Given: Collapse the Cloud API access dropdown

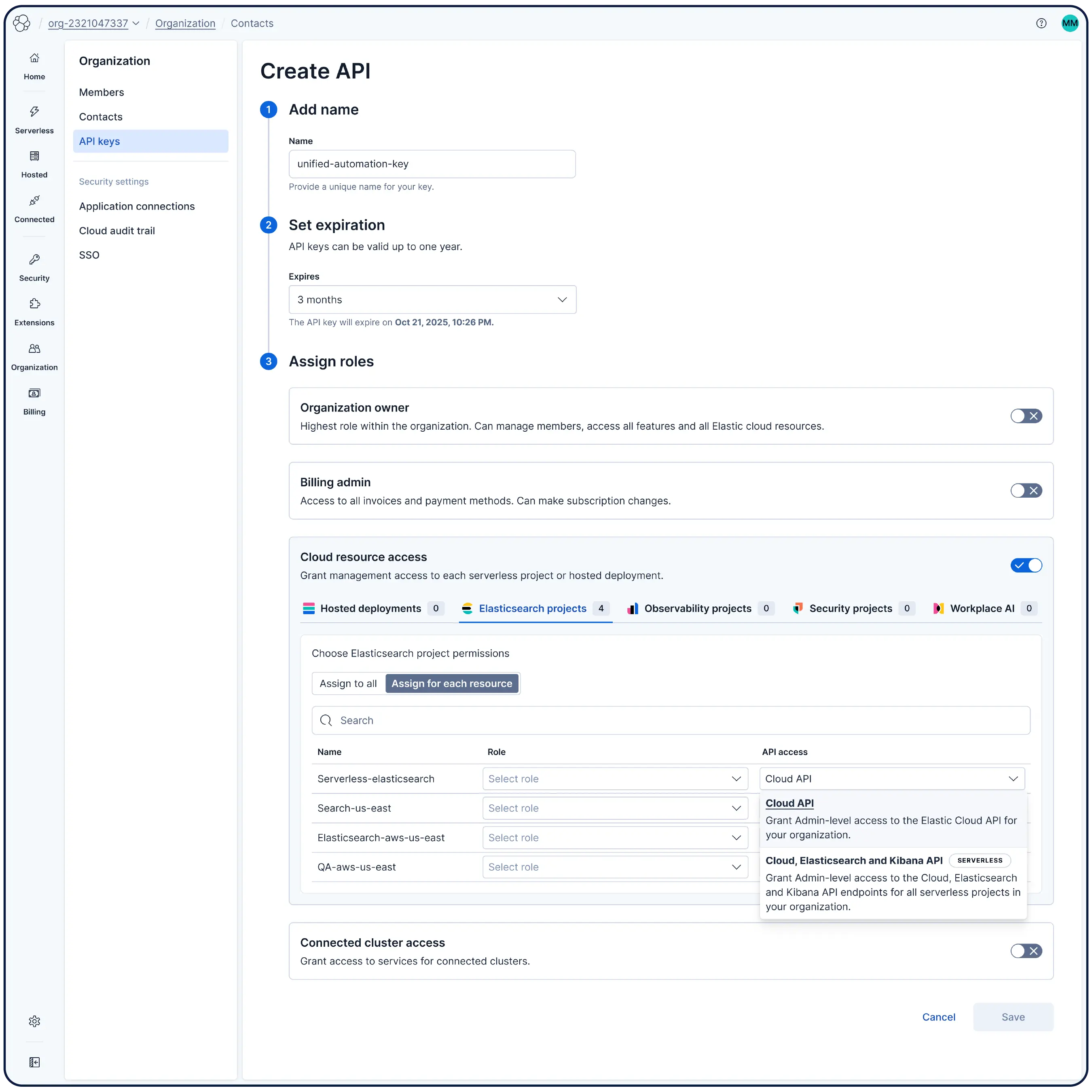Looking at the screenshot, I should coord(892,779).
